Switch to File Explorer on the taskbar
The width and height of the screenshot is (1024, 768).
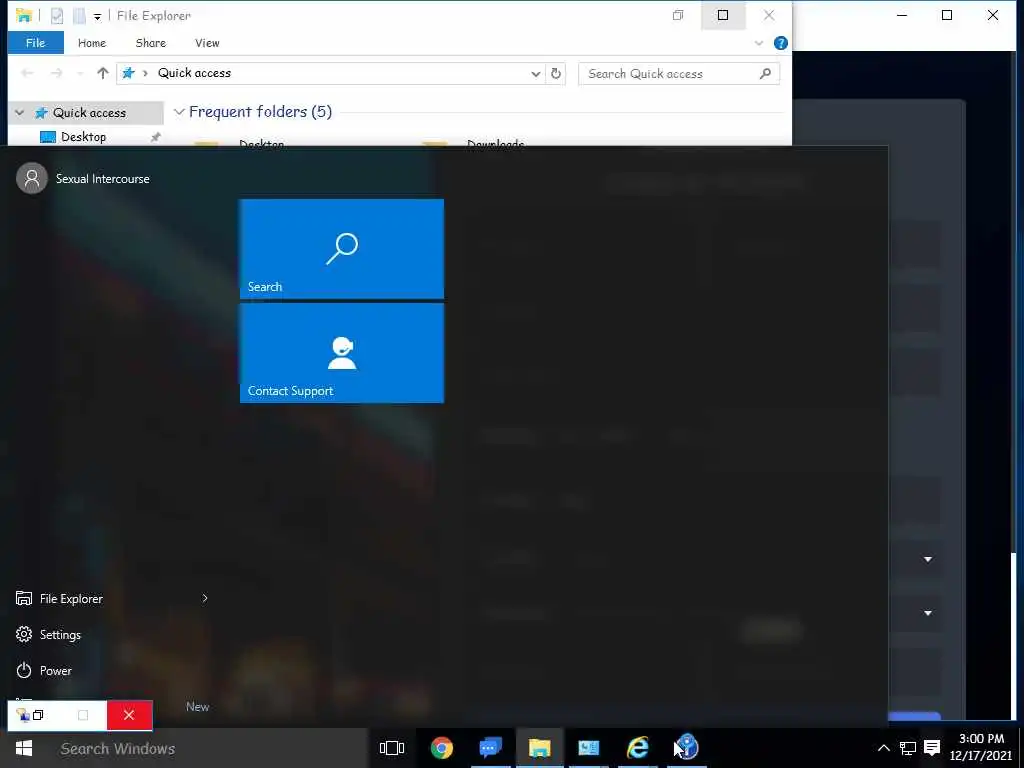click(x=539, y=748)
